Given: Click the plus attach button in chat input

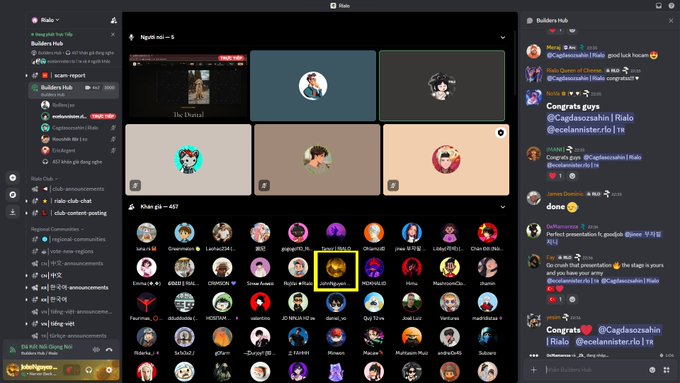Looking at the screenshot, I should [534, 370].
